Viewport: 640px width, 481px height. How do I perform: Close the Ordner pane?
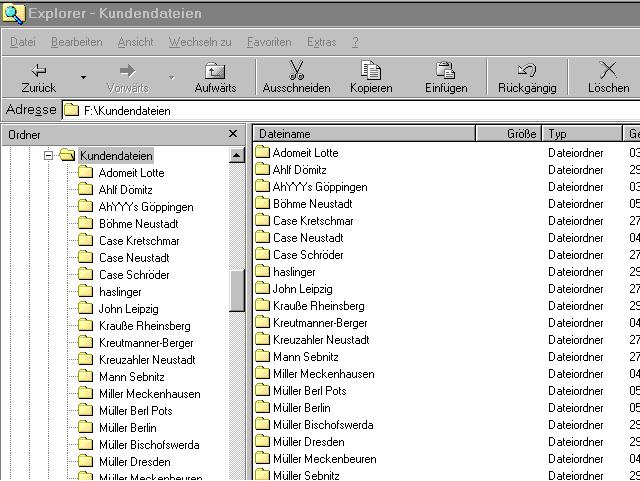click(233, 134)
